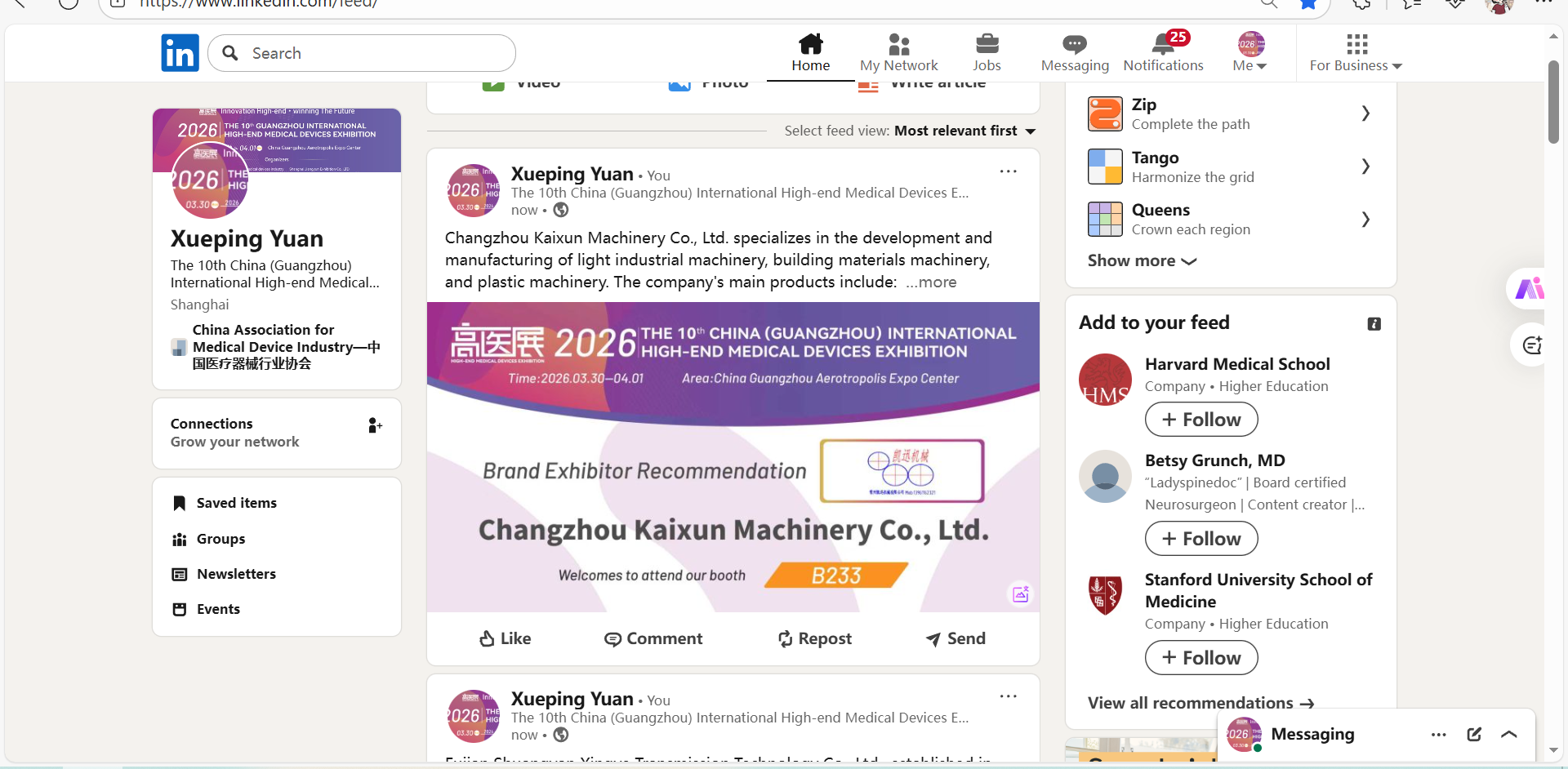Click the Like button on first post
Image resolution: width=1568 pixels, height=769 pixels.
pos(505,638)
